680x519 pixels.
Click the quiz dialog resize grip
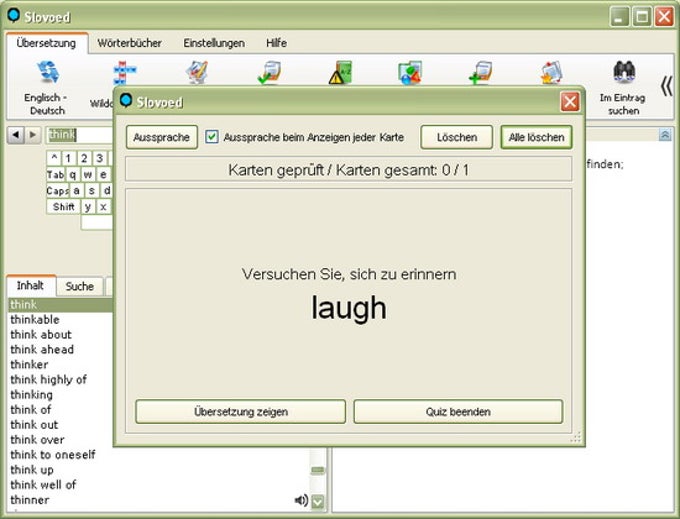(576, 437)
